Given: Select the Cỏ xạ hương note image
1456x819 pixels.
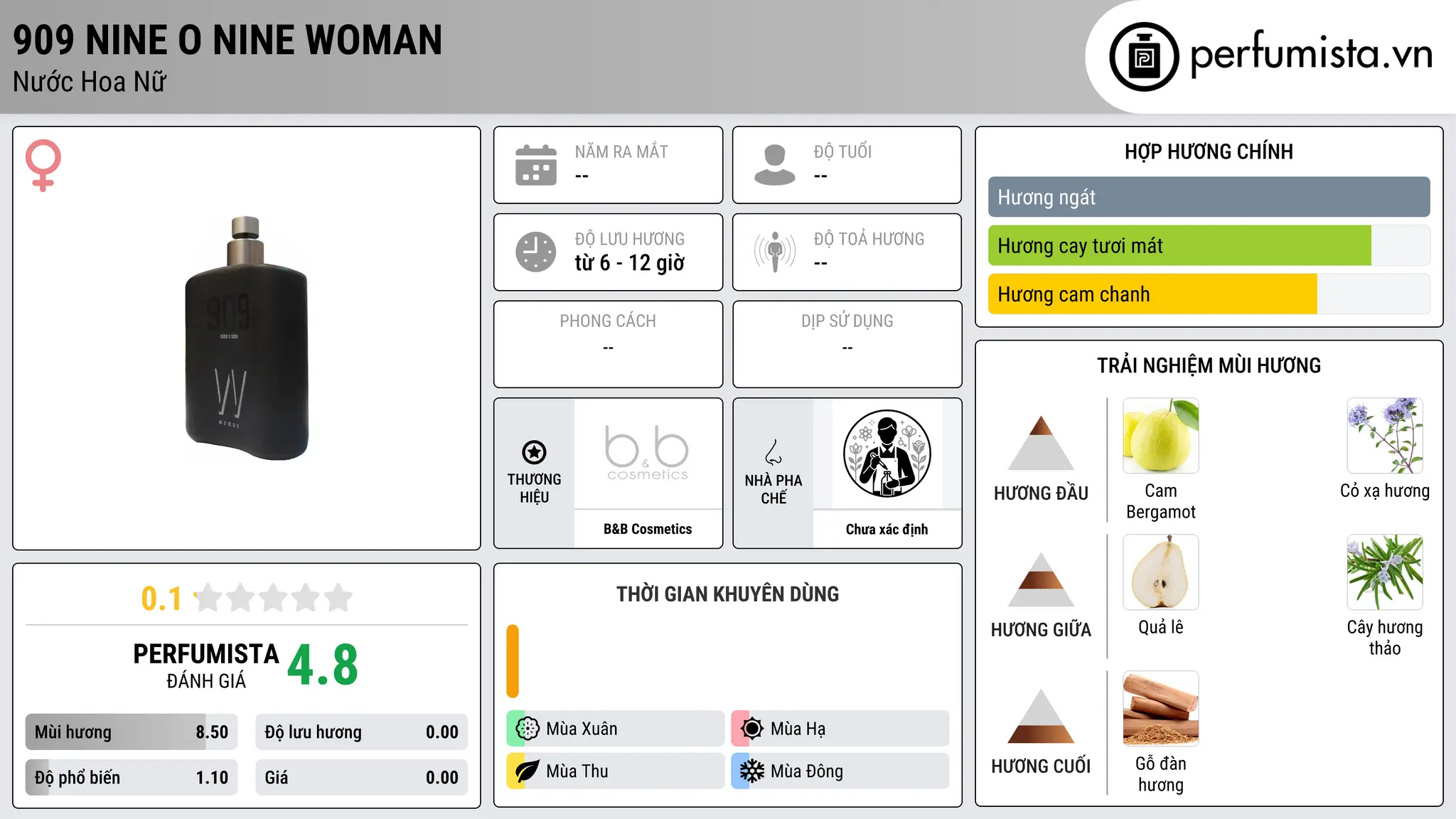Looking at the screenshot, I should click(1385, 436).
